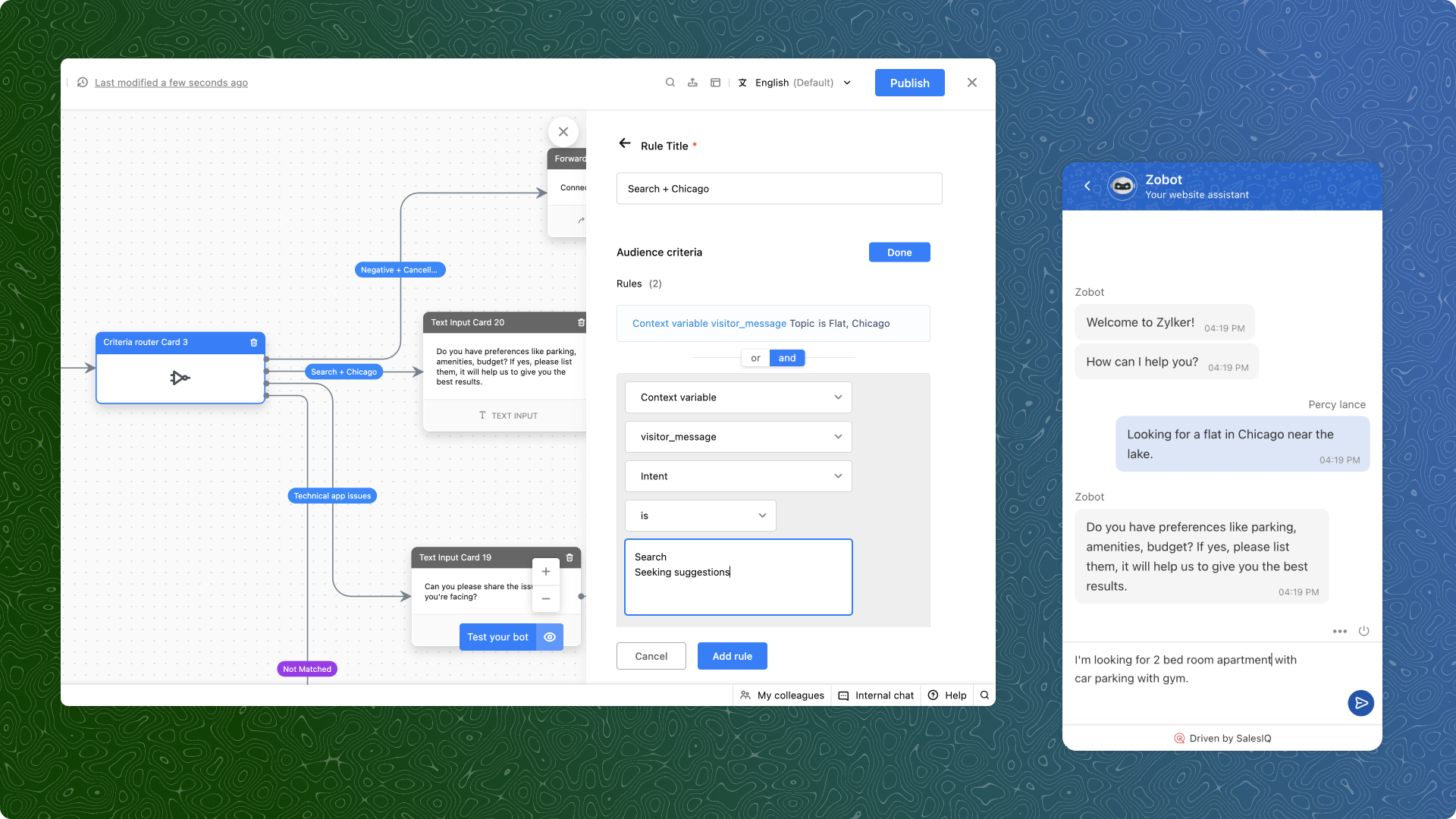Click trash icon on Text Input Card 20
Screen dimensions: 1456x819
(582, 323)
